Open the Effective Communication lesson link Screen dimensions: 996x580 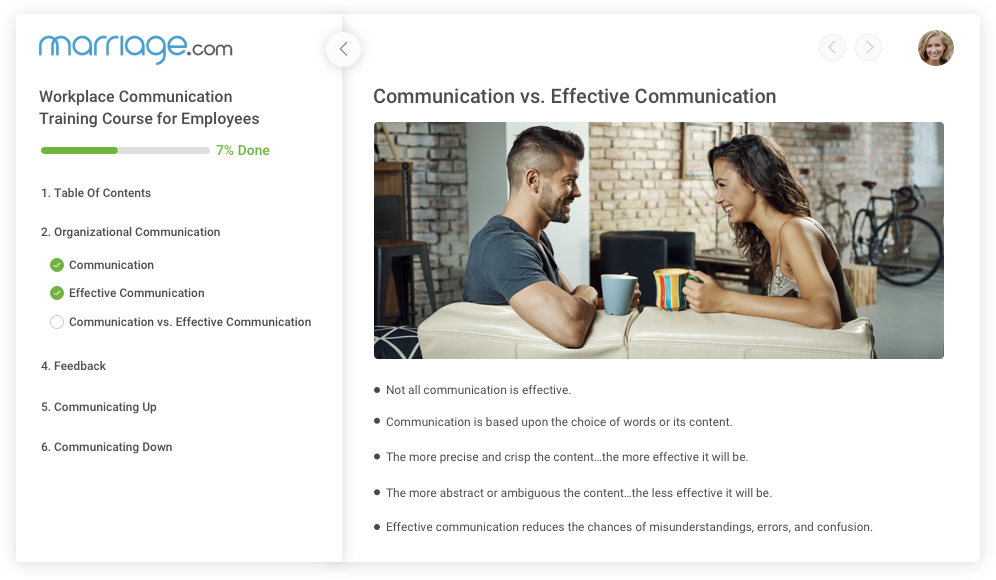pyautogui.click(x=136, y=293)
